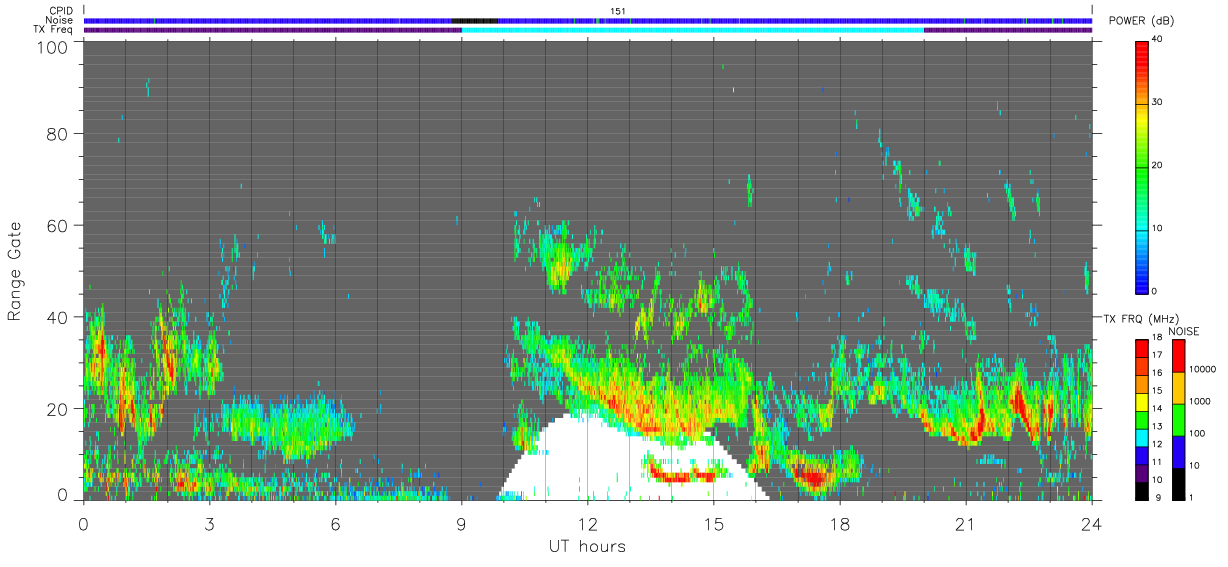Click the red echo band inside white dome
This screenshot has width=1228, height=567.
683,476
